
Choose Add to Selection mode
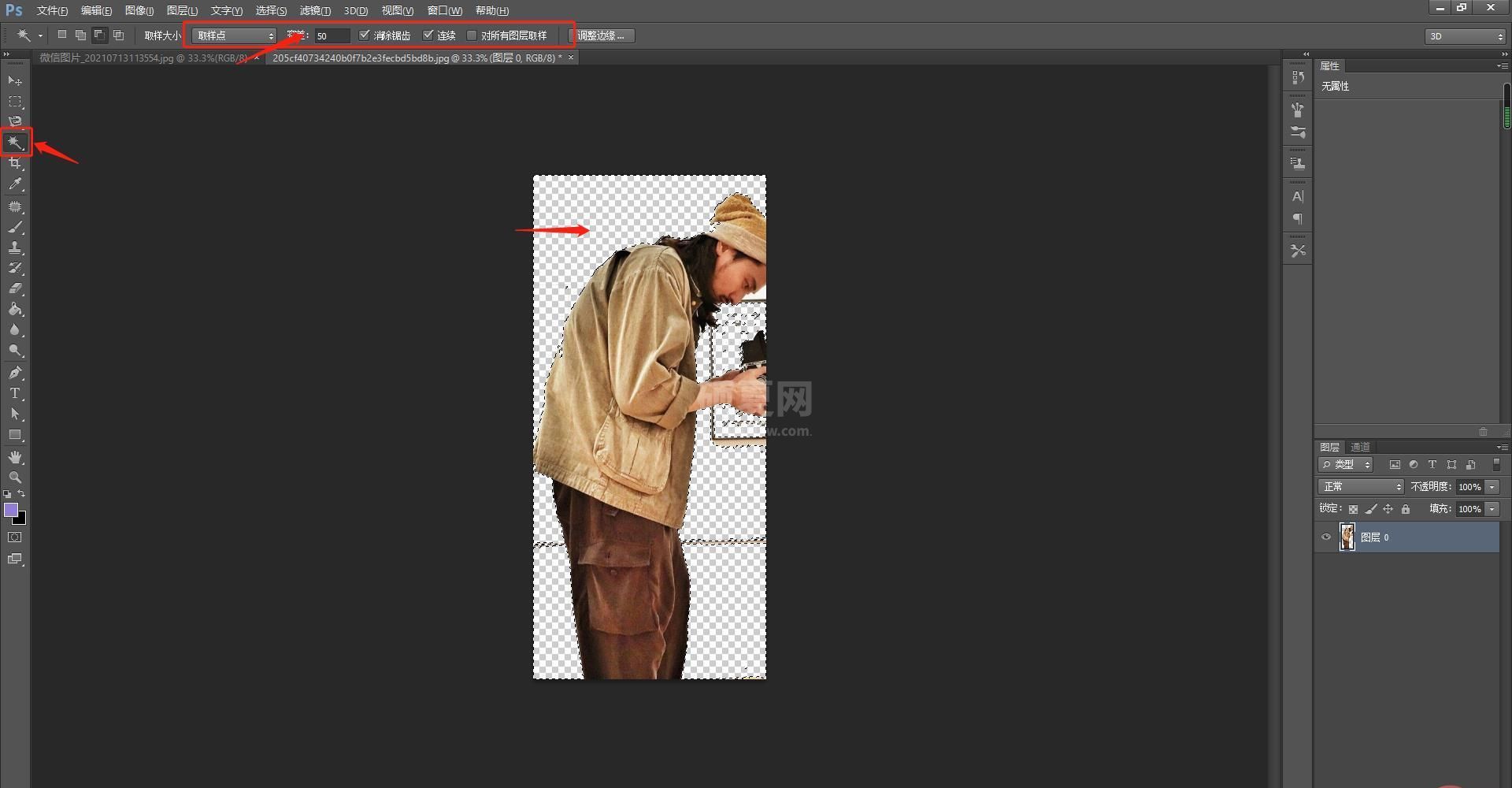[x=80, y=35]
